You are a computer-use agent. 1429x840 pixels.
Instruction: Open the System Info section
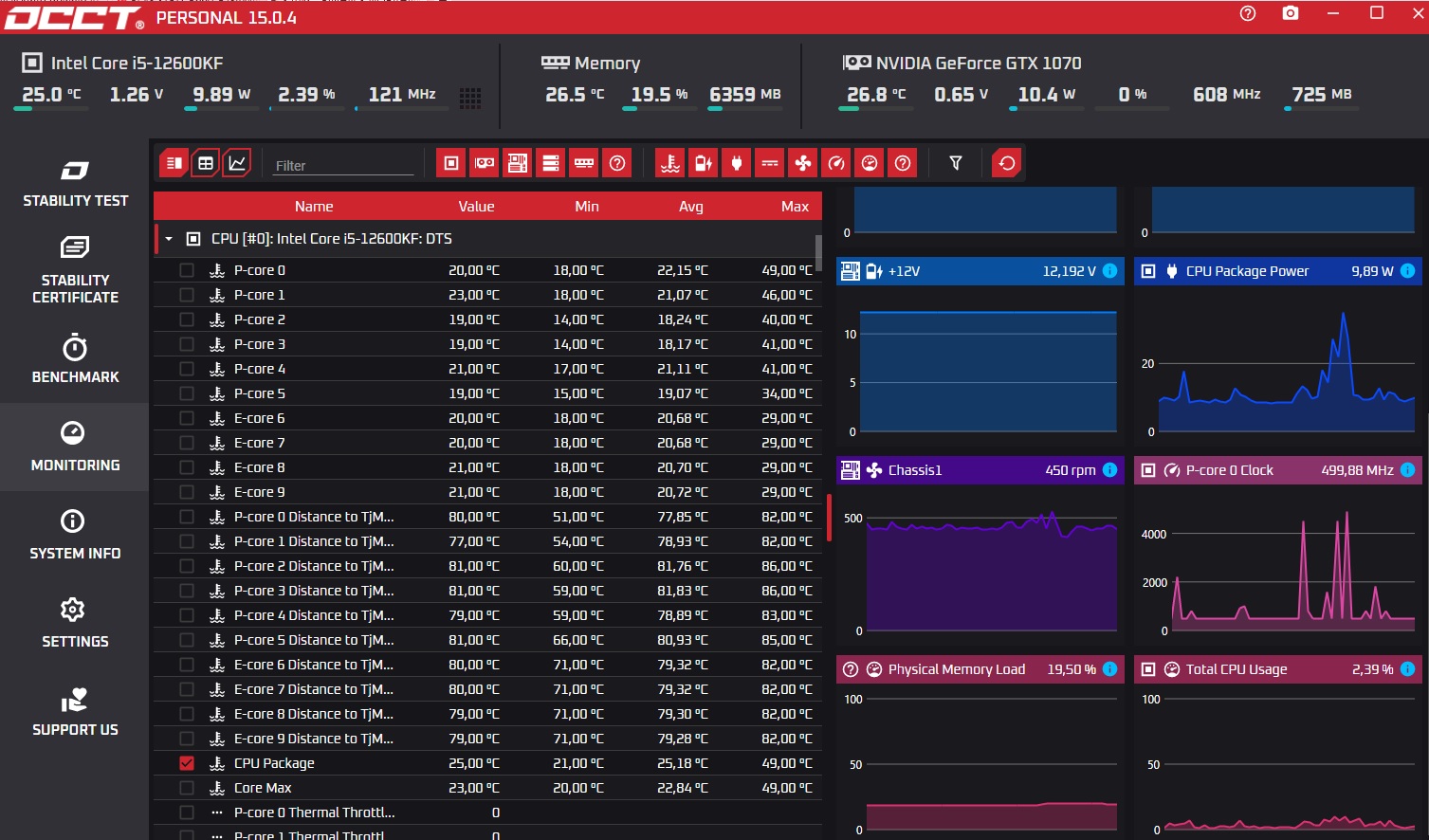75,535
